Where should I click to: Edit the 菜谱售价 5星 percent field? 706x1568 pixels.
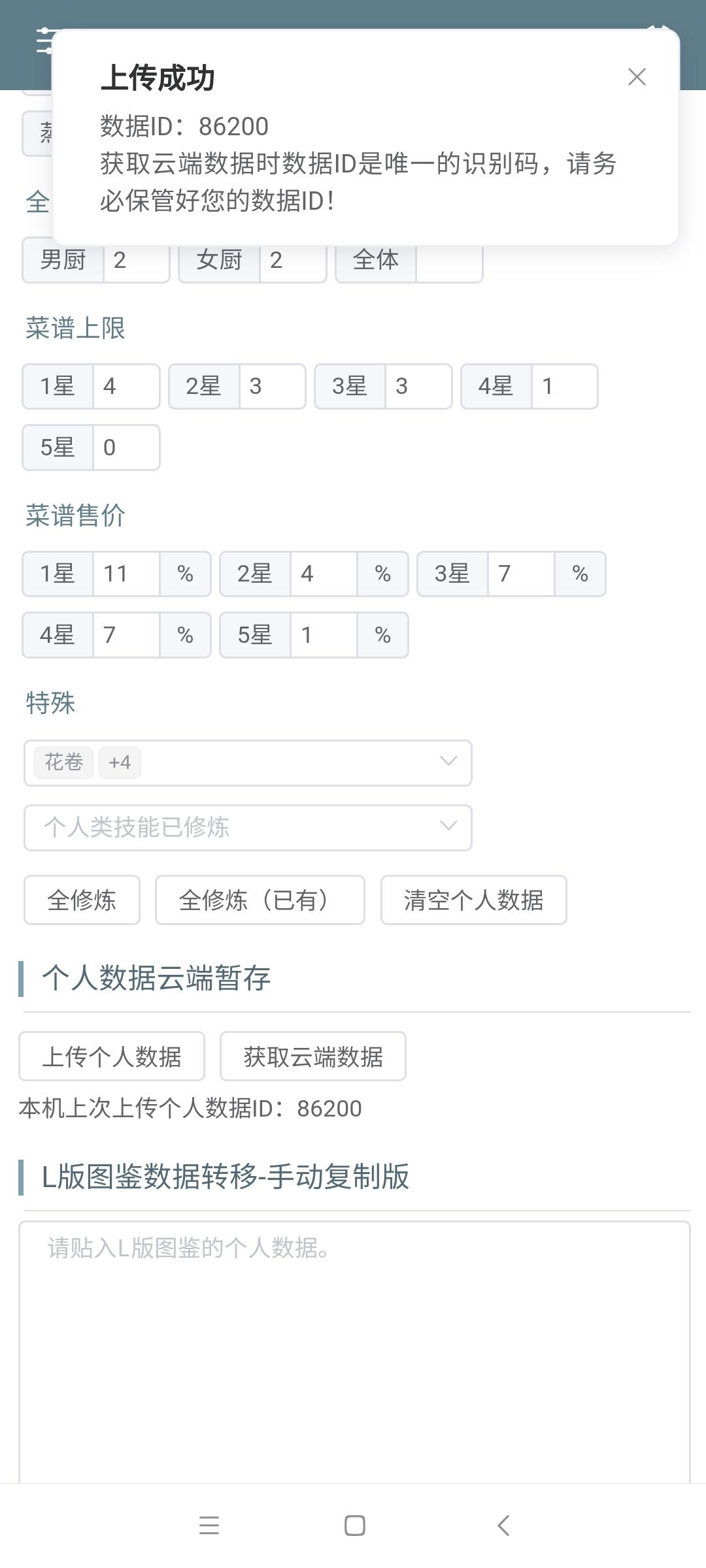point(324,635)
